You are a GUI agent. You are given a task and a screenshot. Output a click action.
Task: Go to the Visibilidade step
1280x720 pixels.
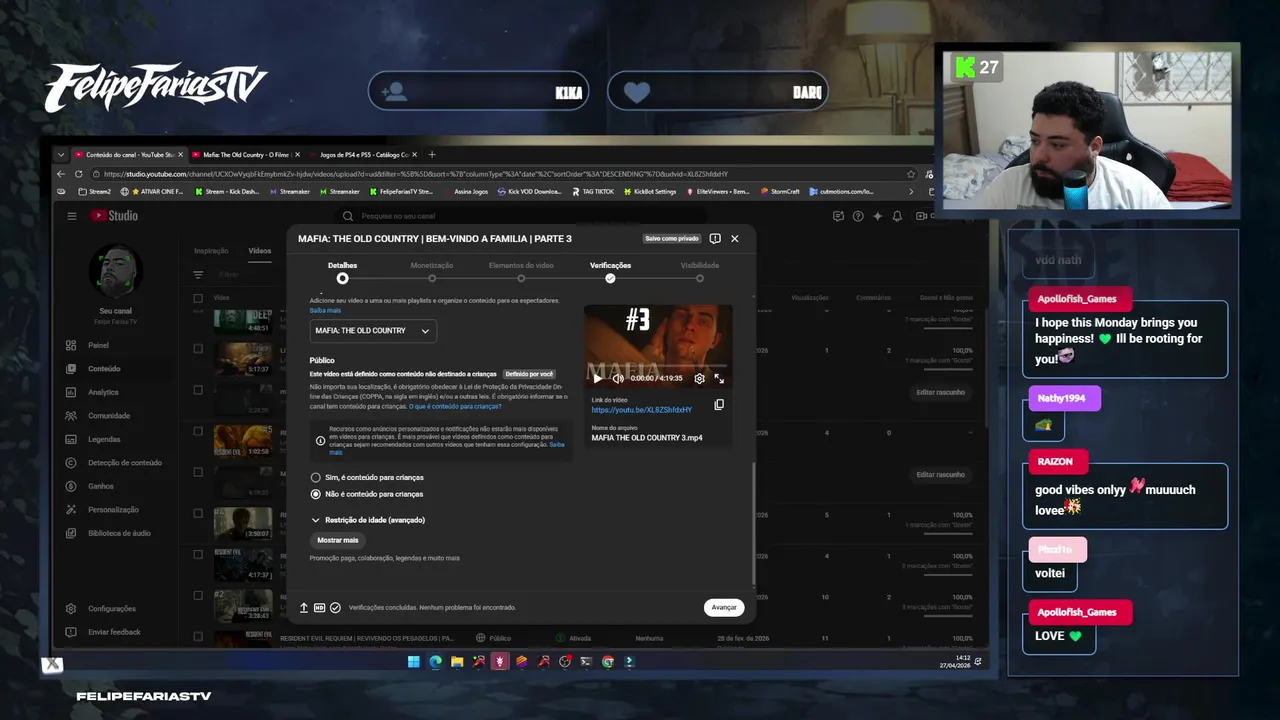700,271
